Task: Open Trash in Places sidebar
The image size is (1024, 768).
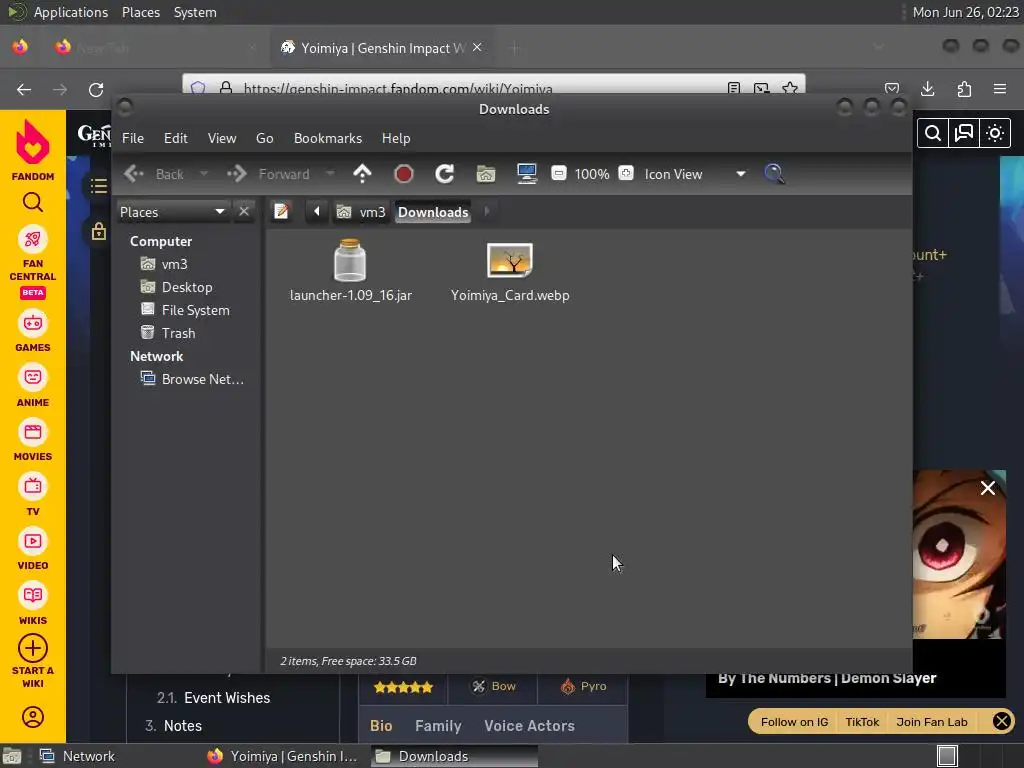Action: 168,333
